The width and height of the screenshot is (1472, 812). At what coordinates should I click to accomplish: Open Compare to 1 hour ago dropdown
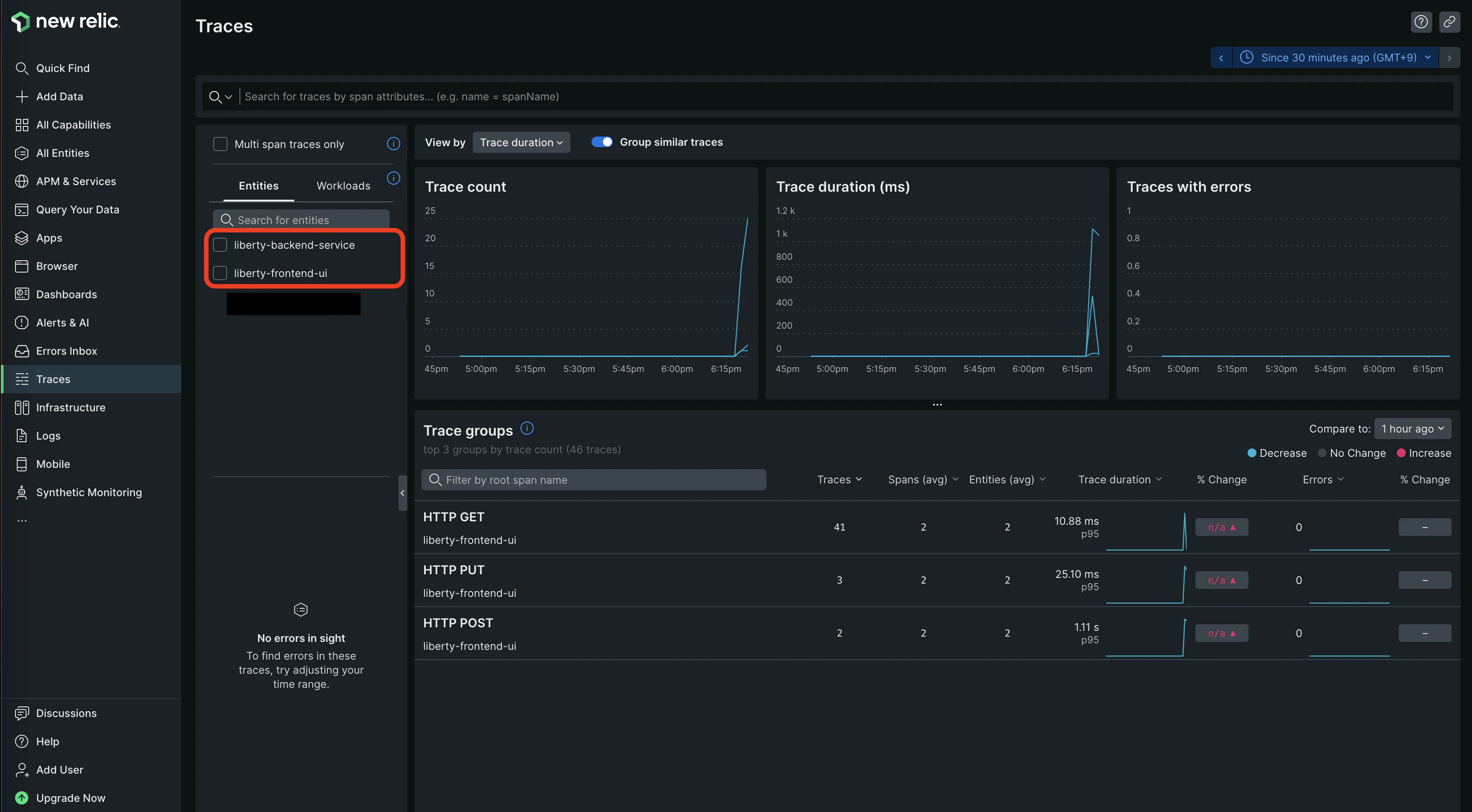click(1412, 429)
